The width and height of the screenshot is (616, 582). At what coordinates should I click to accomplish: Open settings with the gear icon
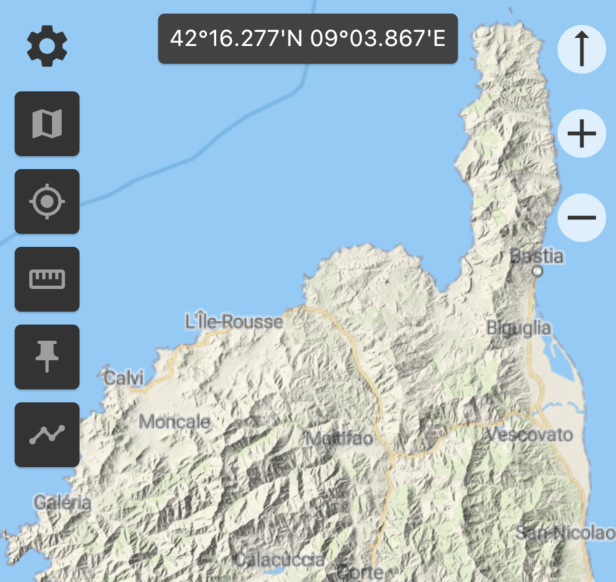coord(46,47)
